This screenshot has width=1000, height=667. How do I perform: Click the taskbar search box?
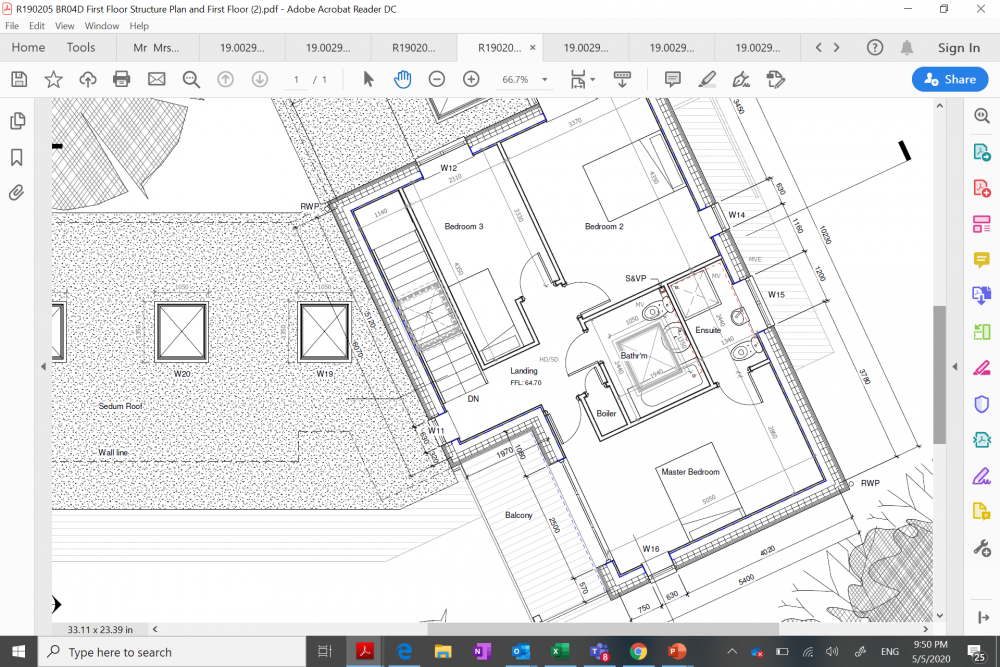[171, 652]
